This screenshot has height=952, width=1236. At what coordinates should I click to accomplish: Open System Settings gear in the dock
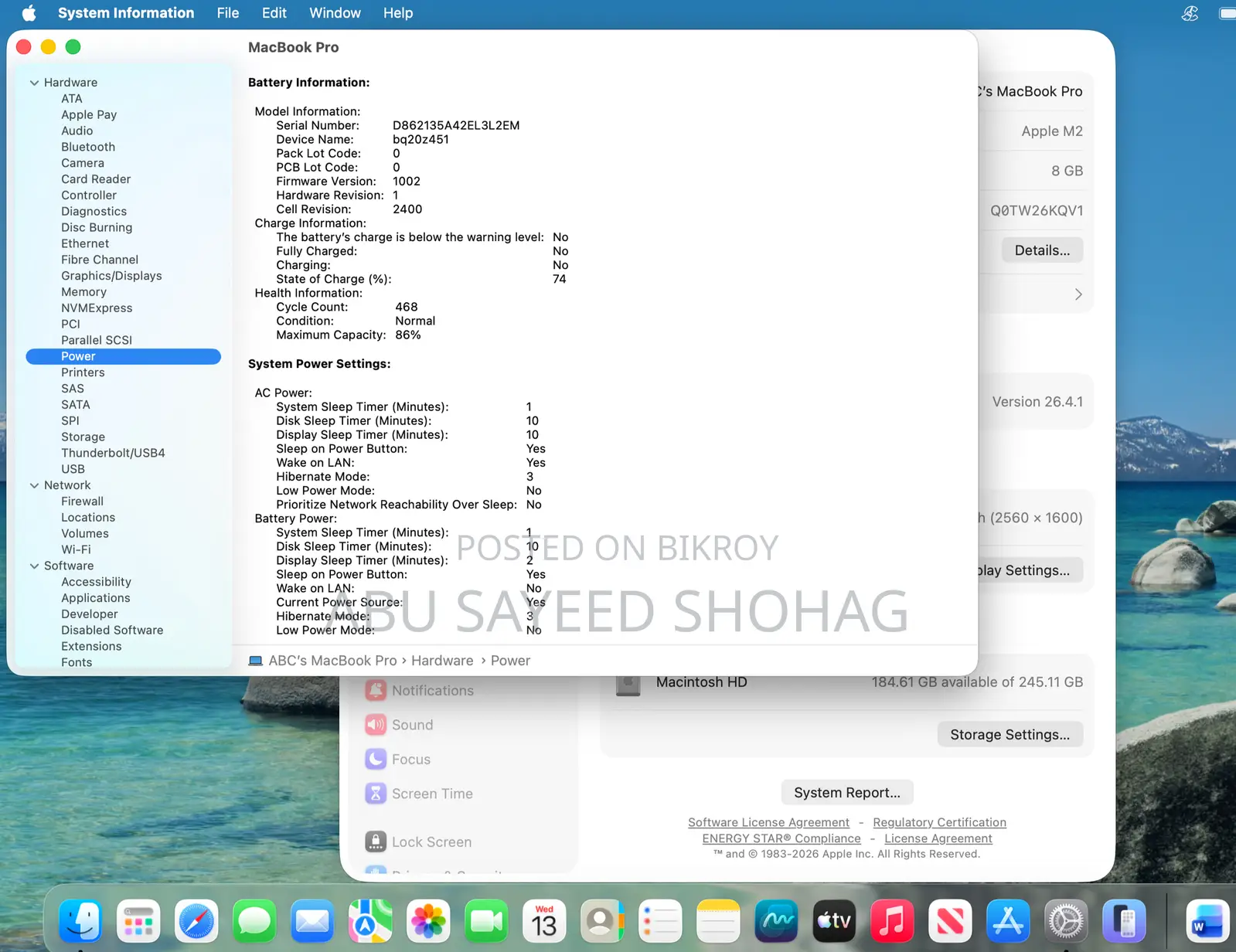[x=1066, y=921]
